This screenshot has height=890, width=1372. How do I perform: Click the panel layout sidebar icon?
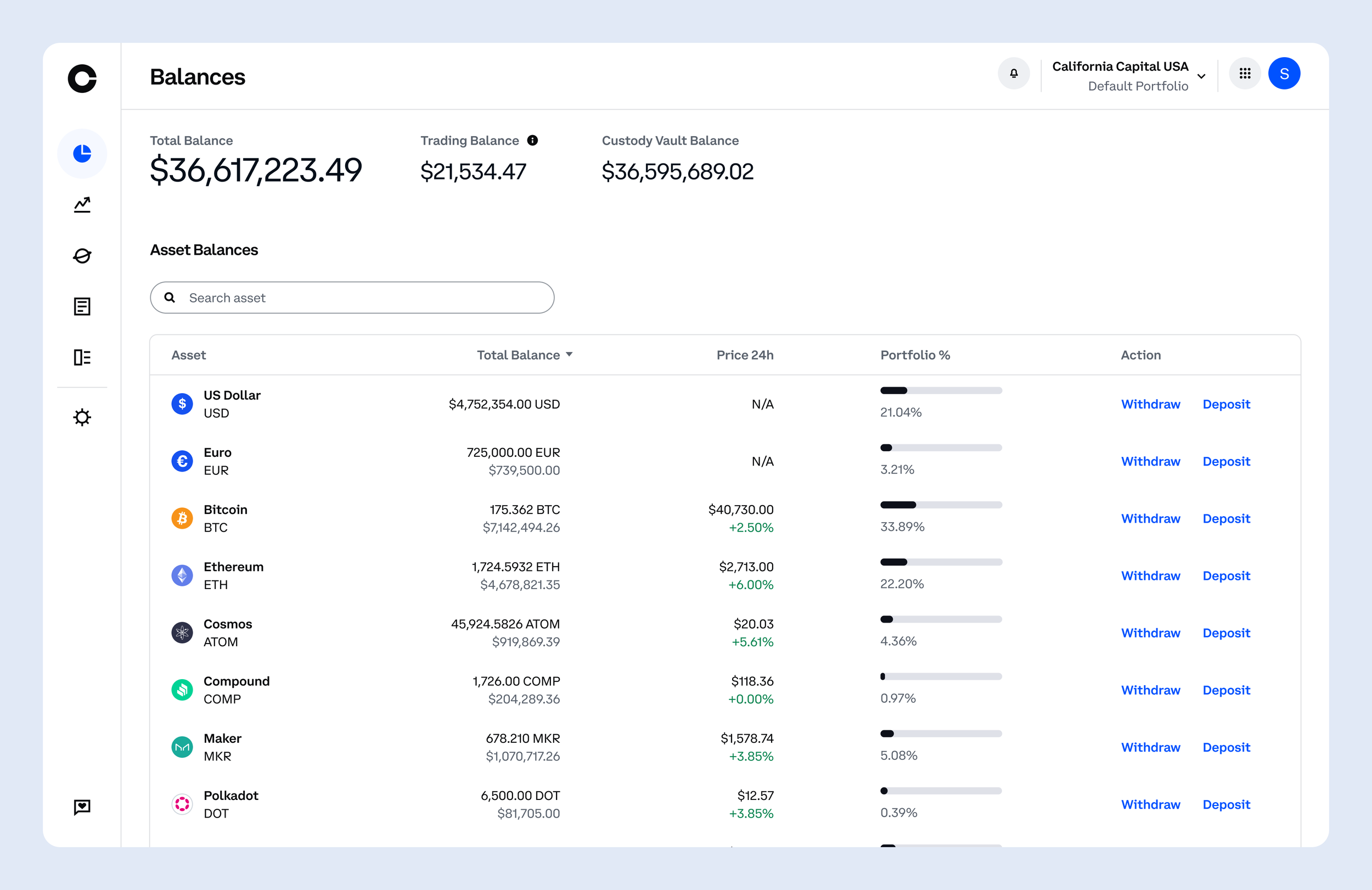click(82, 357)
